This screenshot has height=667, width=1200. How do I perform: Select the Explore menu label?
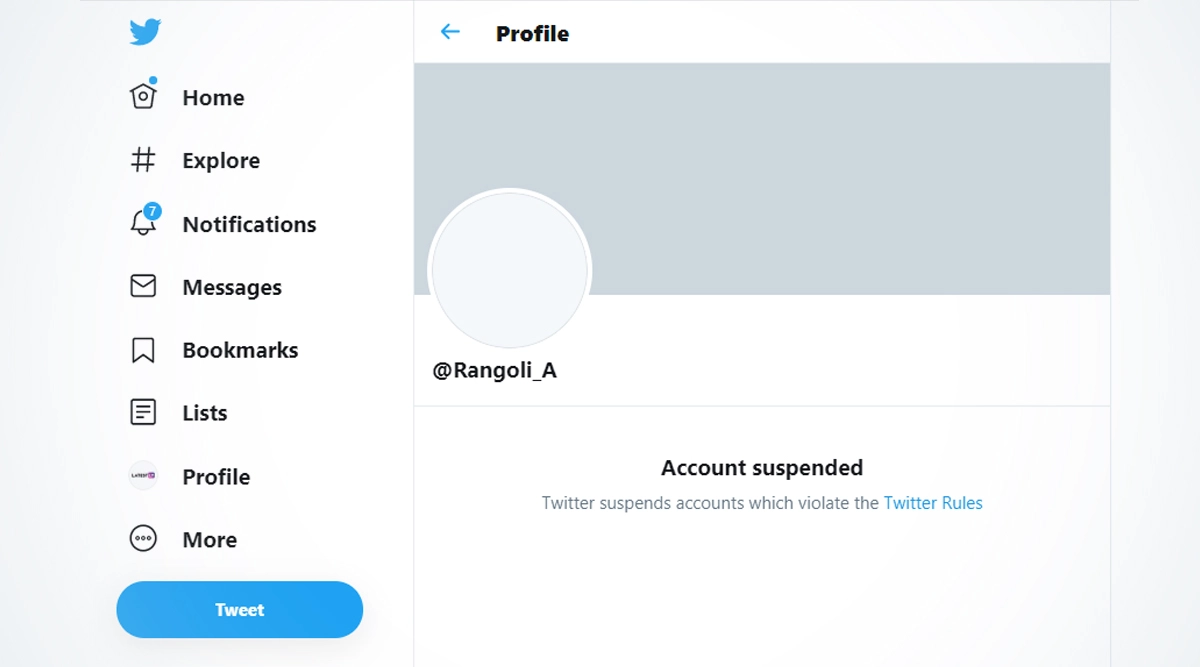[221, 161]
